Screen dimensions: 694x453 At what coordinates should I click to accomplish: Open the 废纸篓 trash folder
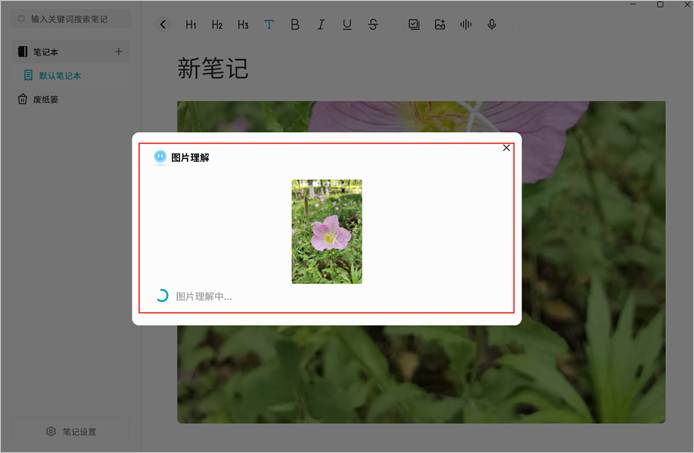pos(47,99)
